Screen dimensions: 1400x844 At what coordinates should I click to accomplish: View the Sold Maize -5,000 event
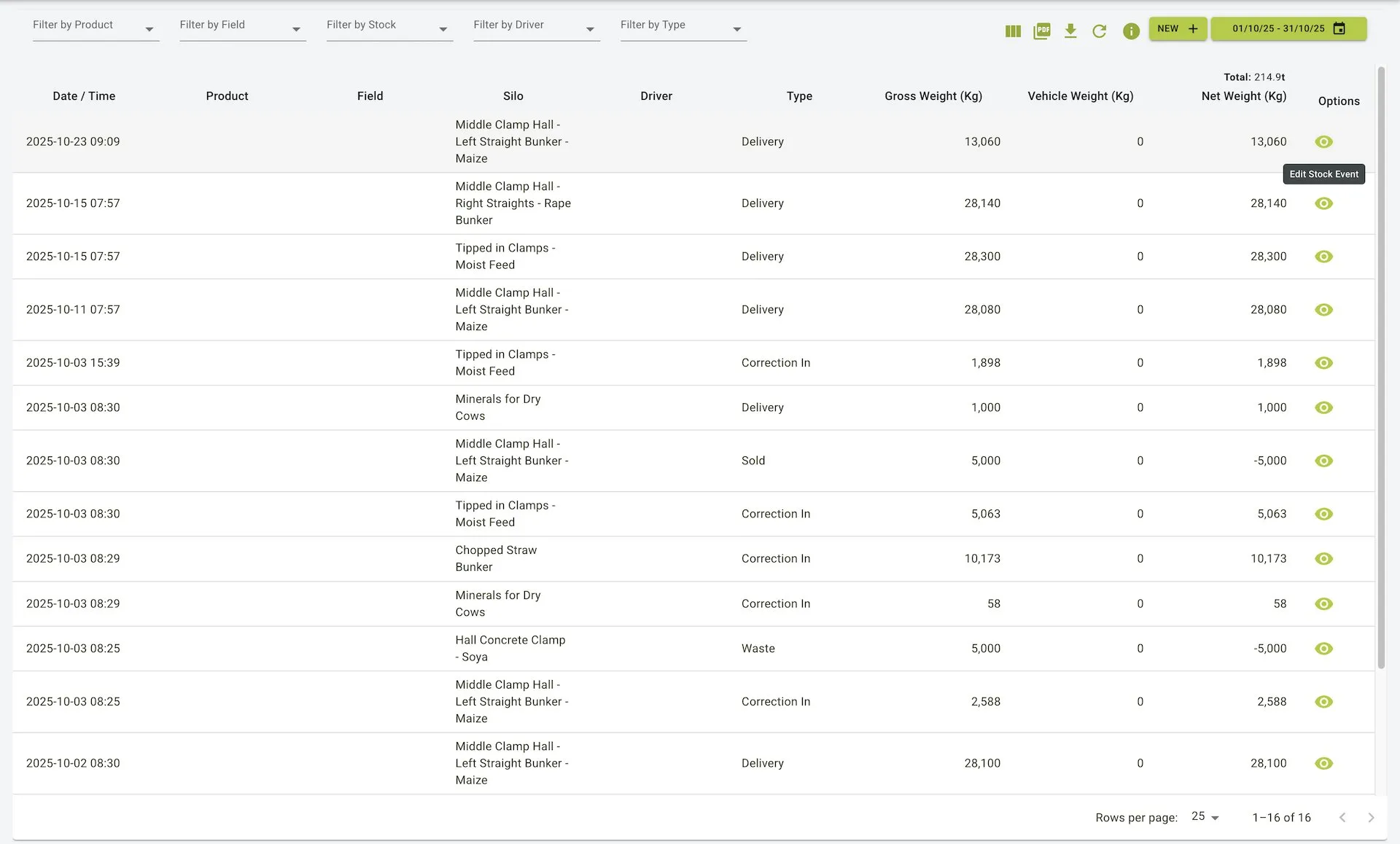point(1323,461)
